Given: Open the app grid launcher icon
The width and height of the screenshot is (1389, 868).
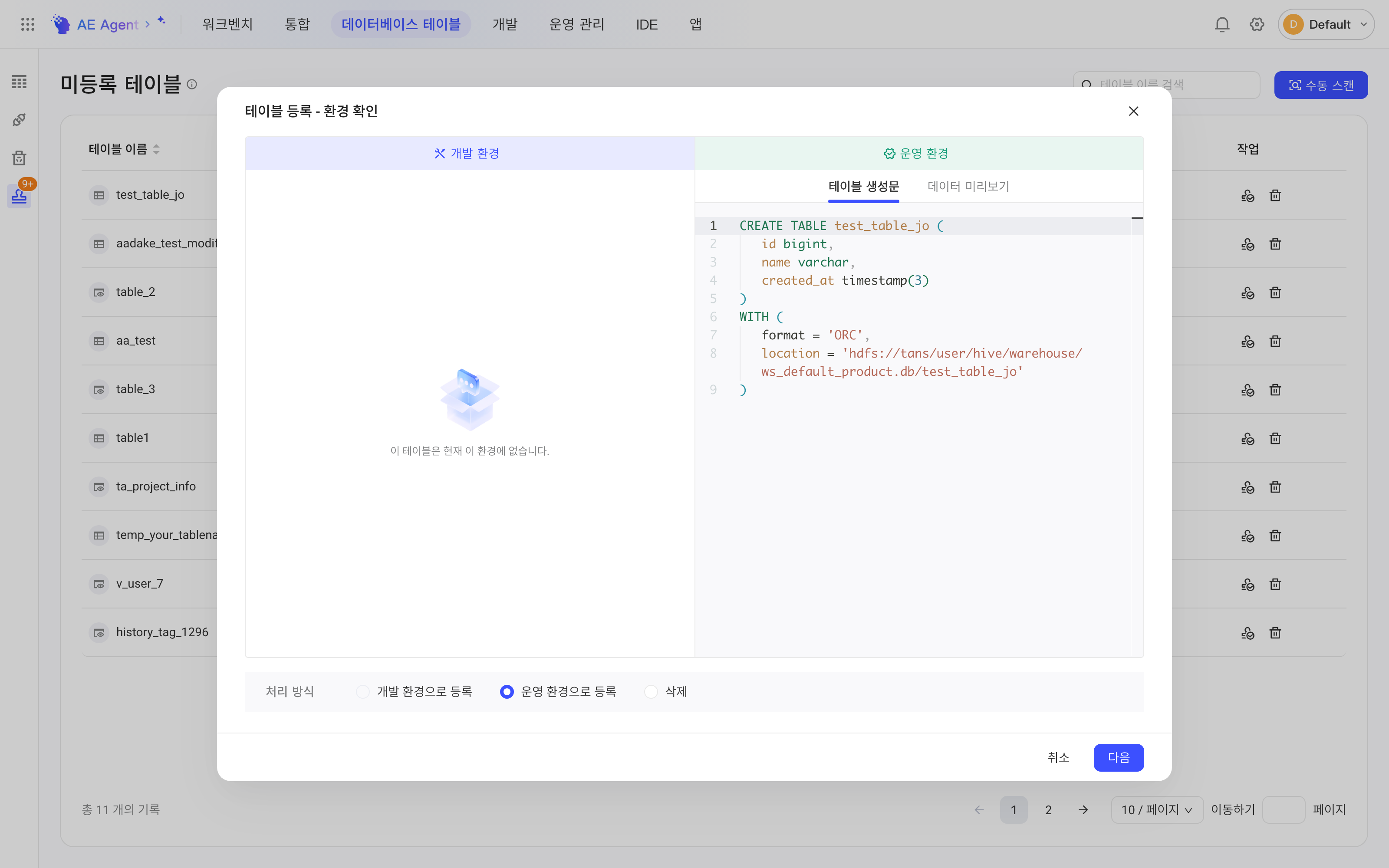Looking at the screenshot, I should 27,24.
